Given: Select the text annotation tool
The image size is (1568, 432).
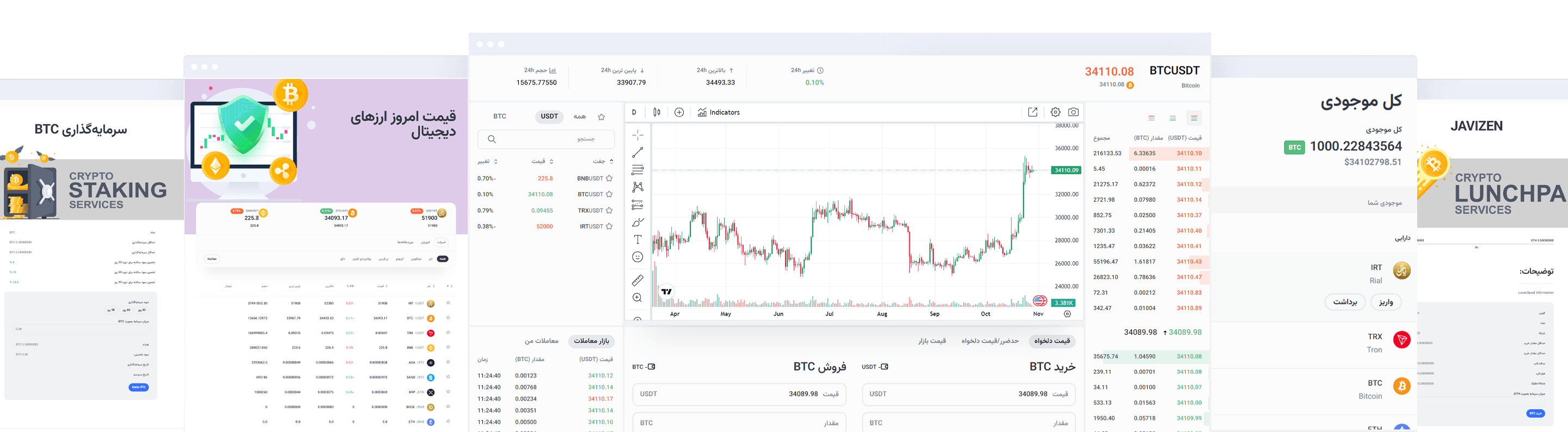Looking at the screenshot, I should pyautogui.click(x=638, y=240).
